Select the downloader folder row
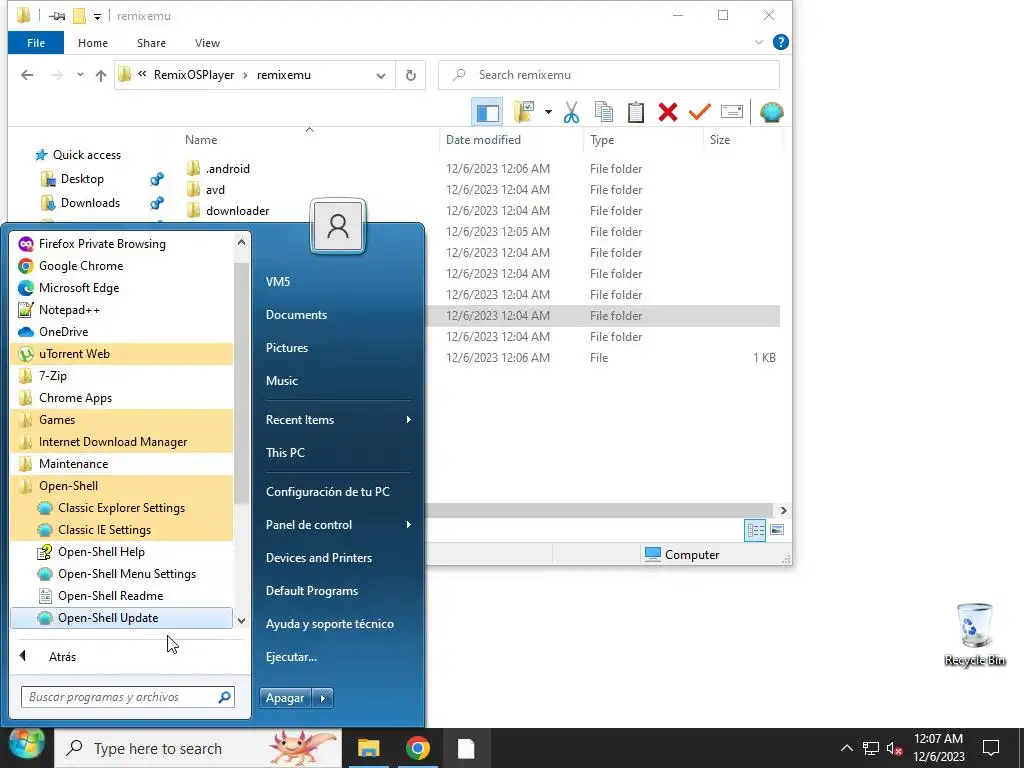Image resolution: width=1024 pixels, height=768 pixels. (x=236, y=211)
